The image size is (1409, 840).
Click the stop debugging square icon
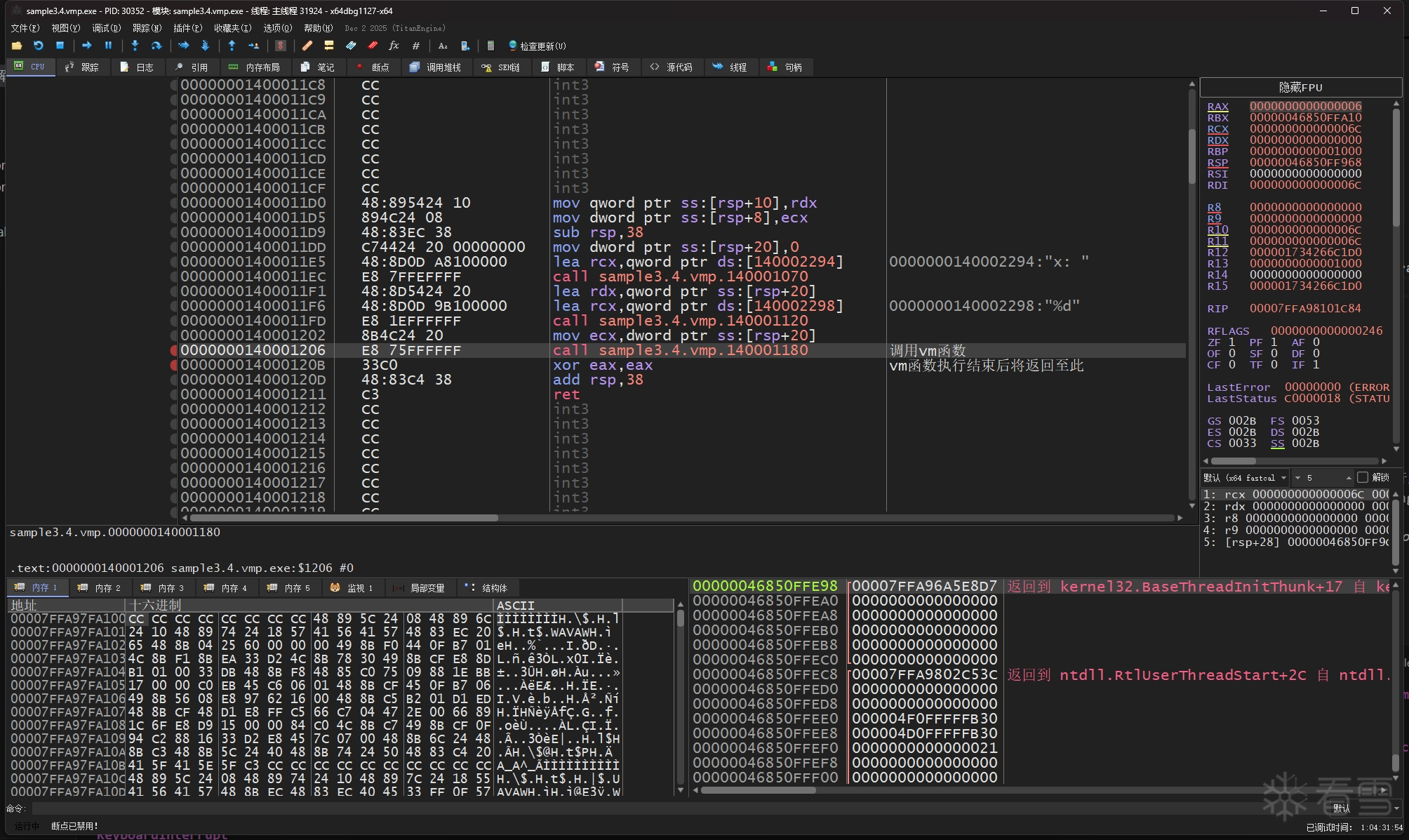pyautogui.click(x=60, y=46)
